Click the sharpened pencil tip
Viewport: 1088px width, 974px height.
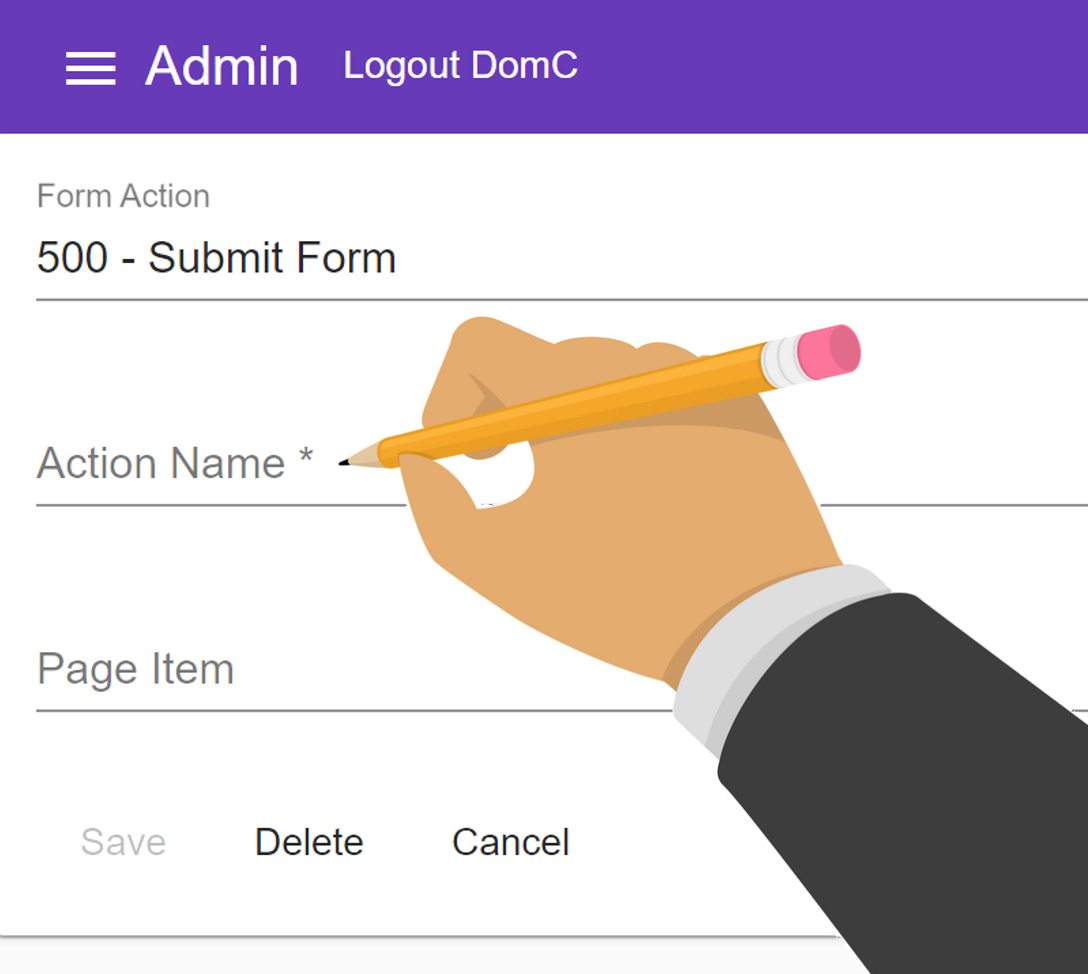(359, 456)
